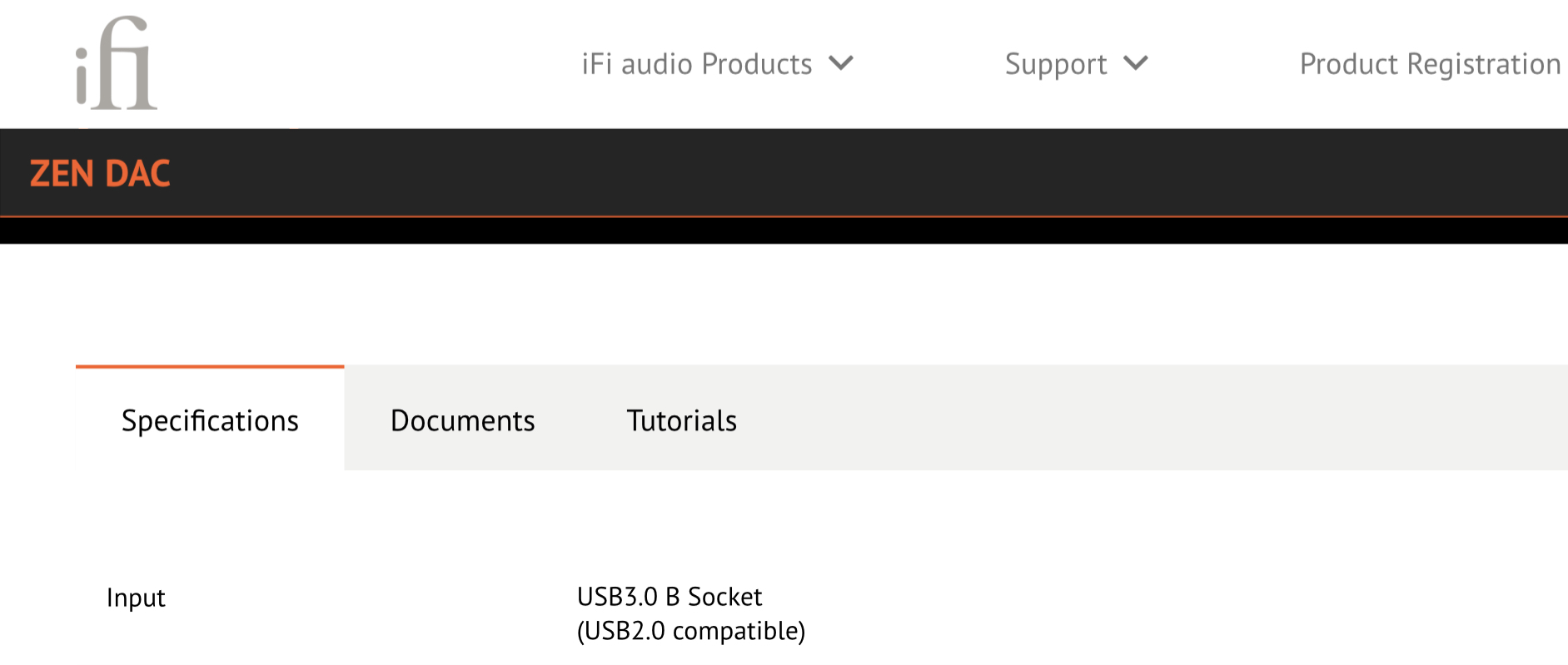Switch to the Documents tab

coord(463,420)
